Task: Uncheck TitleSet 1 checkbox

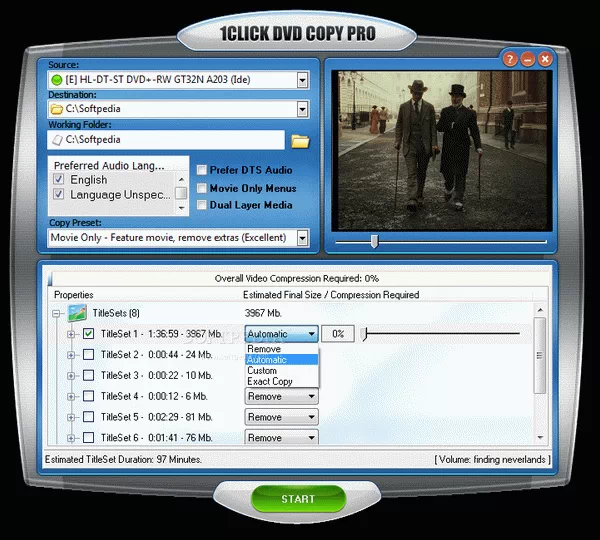Action: tap(89, 334)
